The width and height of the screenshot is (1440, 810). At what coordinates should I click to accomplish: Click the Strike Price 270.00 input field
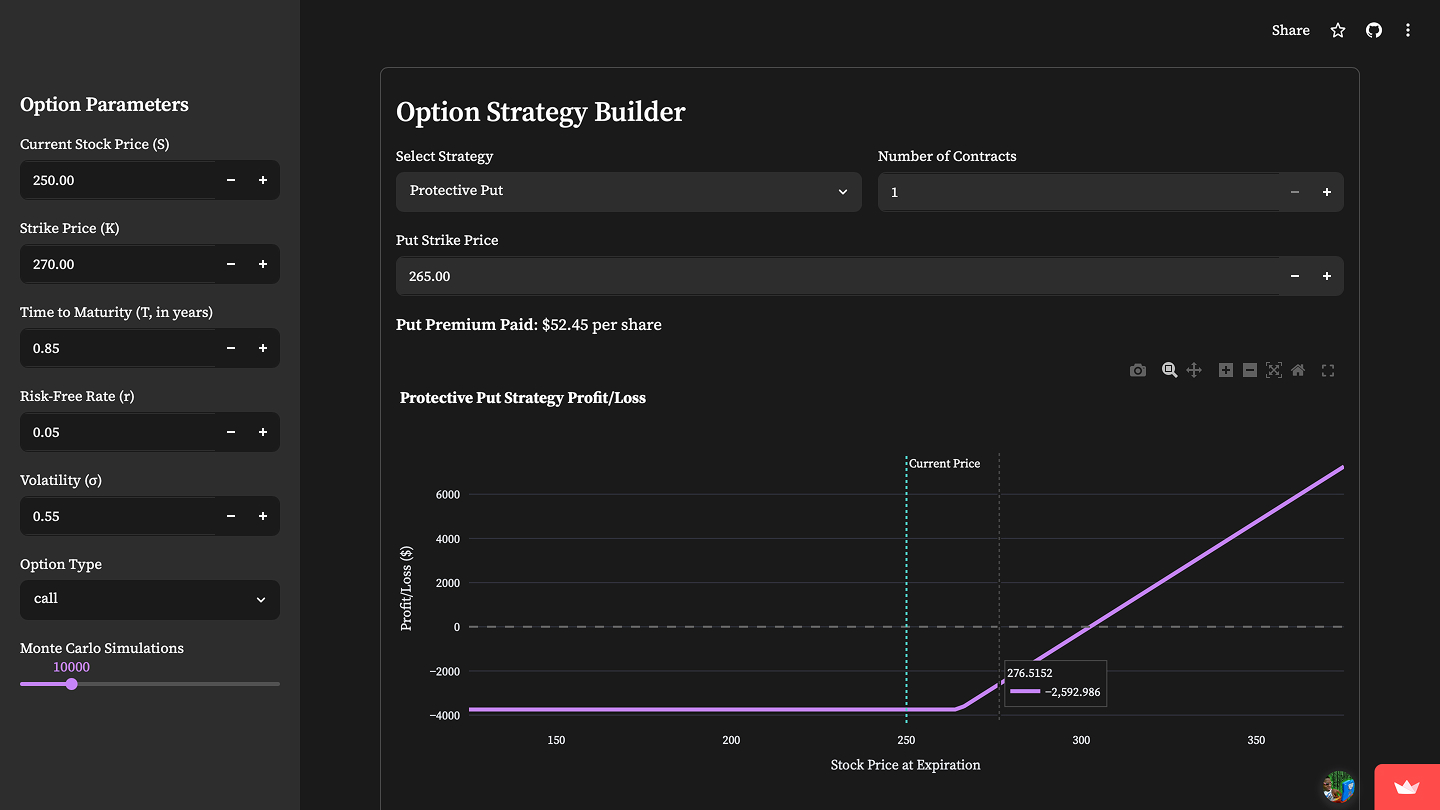(x=118, y=264)
